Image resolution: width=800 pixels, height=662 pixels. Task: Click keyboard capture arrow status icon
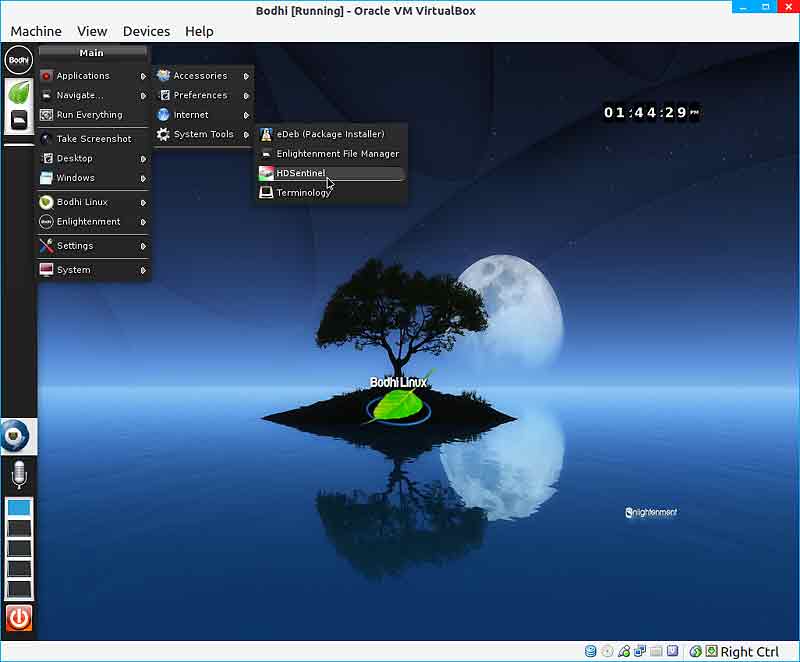[x=712, y=651]
